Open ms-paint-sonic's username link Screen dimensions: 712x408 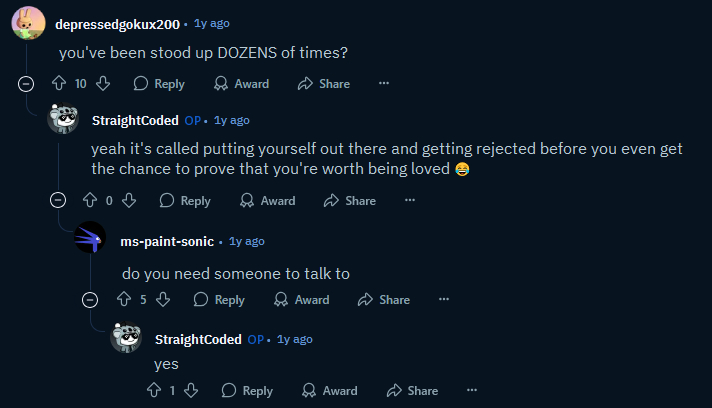167,241
